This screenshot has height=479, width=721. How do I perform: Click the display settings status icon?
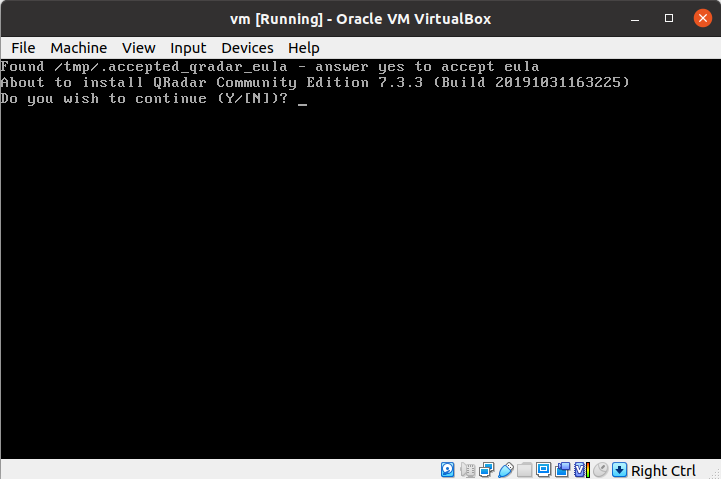tap(544, 469)
